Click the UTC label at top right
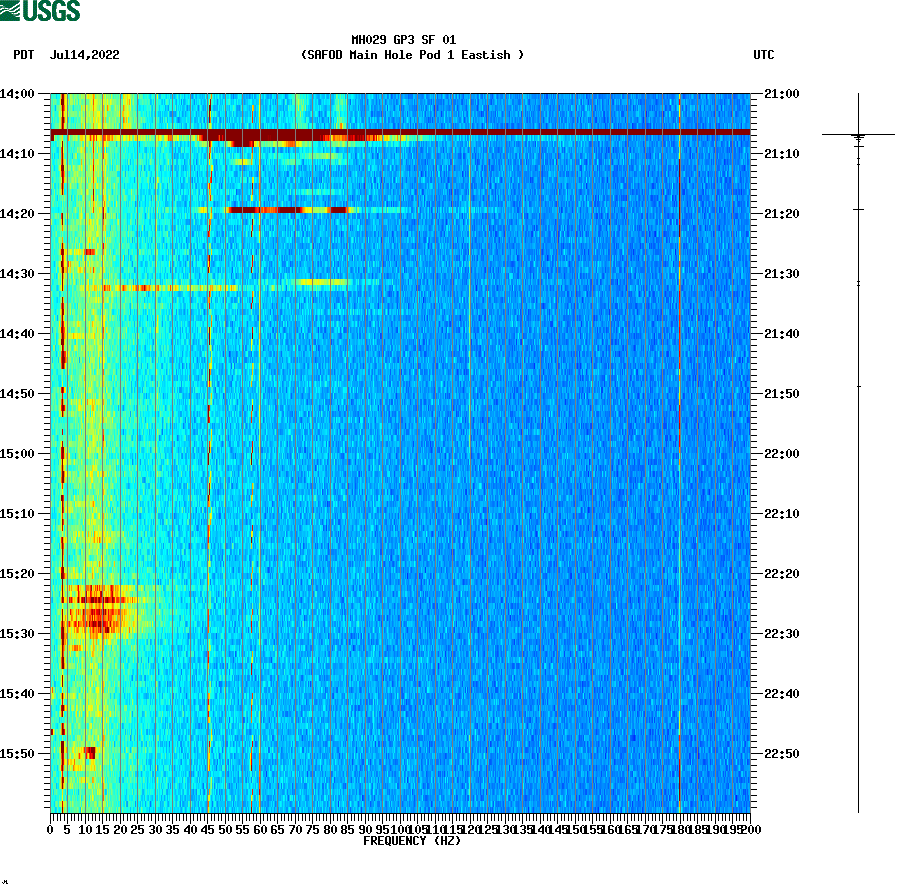This screenshot has height=893, width=902. [x=765, y=56]
